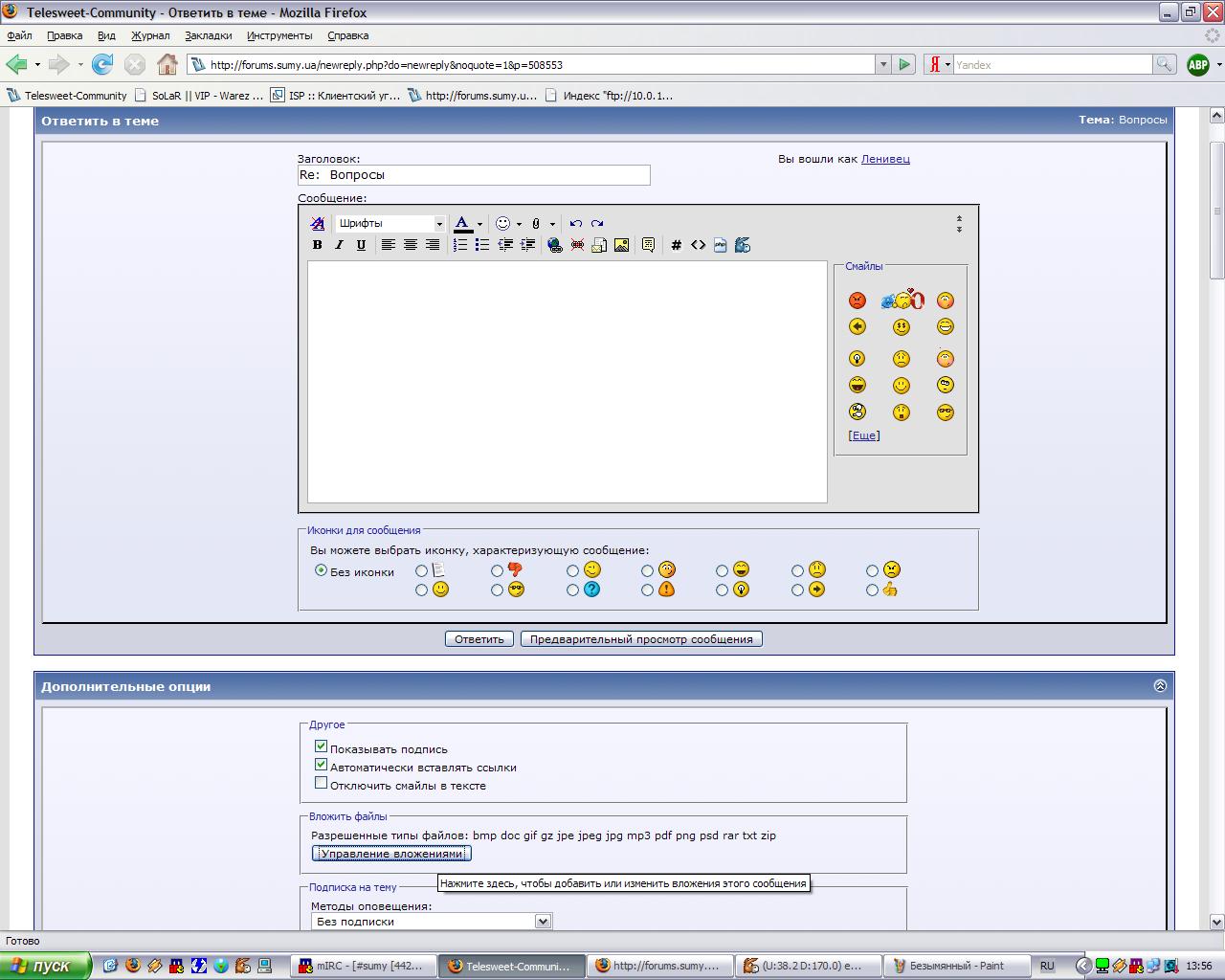Insert an image with the picture icon
This screenshot has width=1225, height=980.
point(621,245)
